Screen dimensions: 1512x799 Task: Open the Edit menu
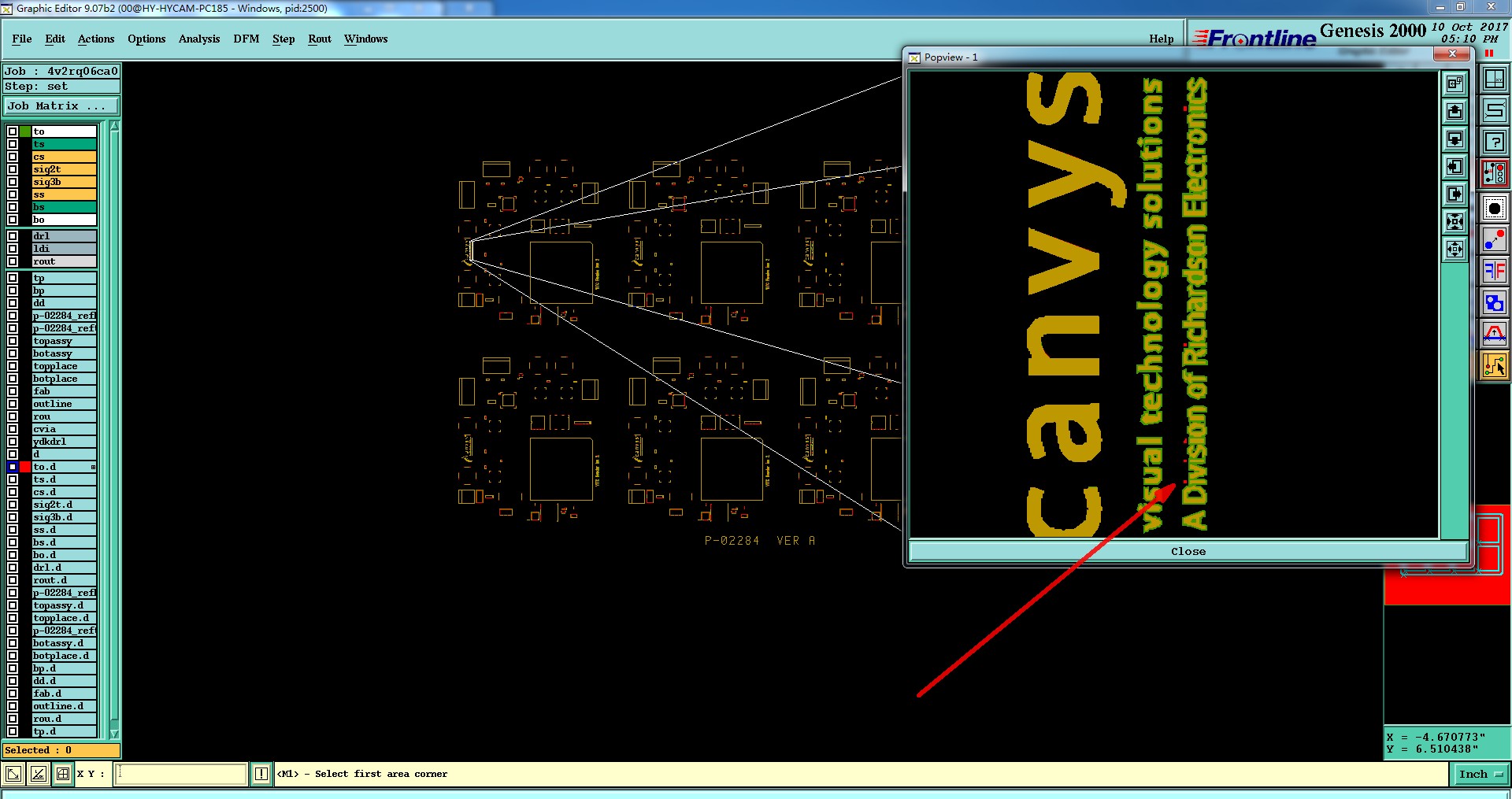(x=55, y=39)
